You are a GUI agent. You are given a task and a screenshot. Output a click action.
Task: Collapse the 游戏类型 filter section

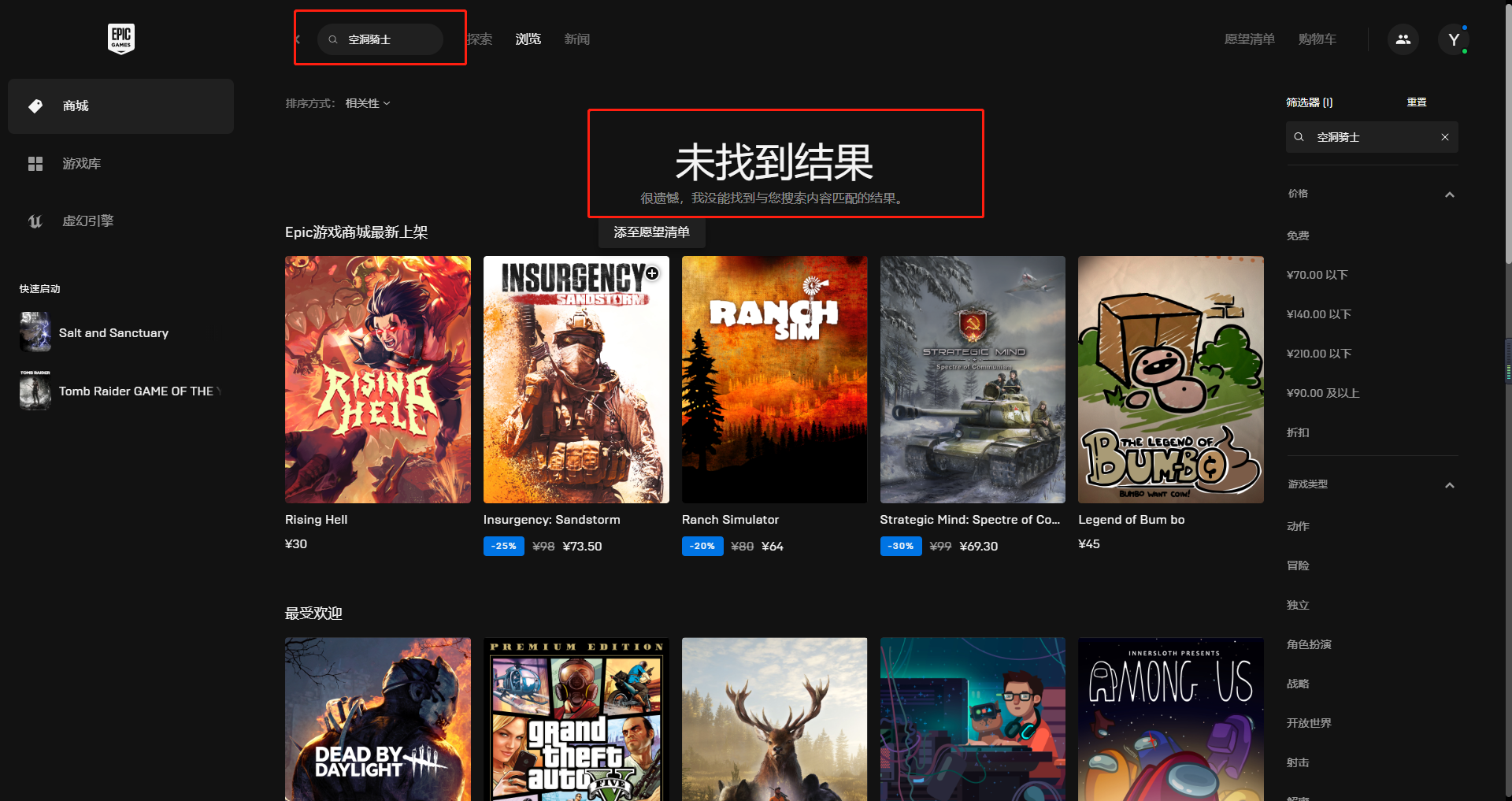tap(1450, 485)
